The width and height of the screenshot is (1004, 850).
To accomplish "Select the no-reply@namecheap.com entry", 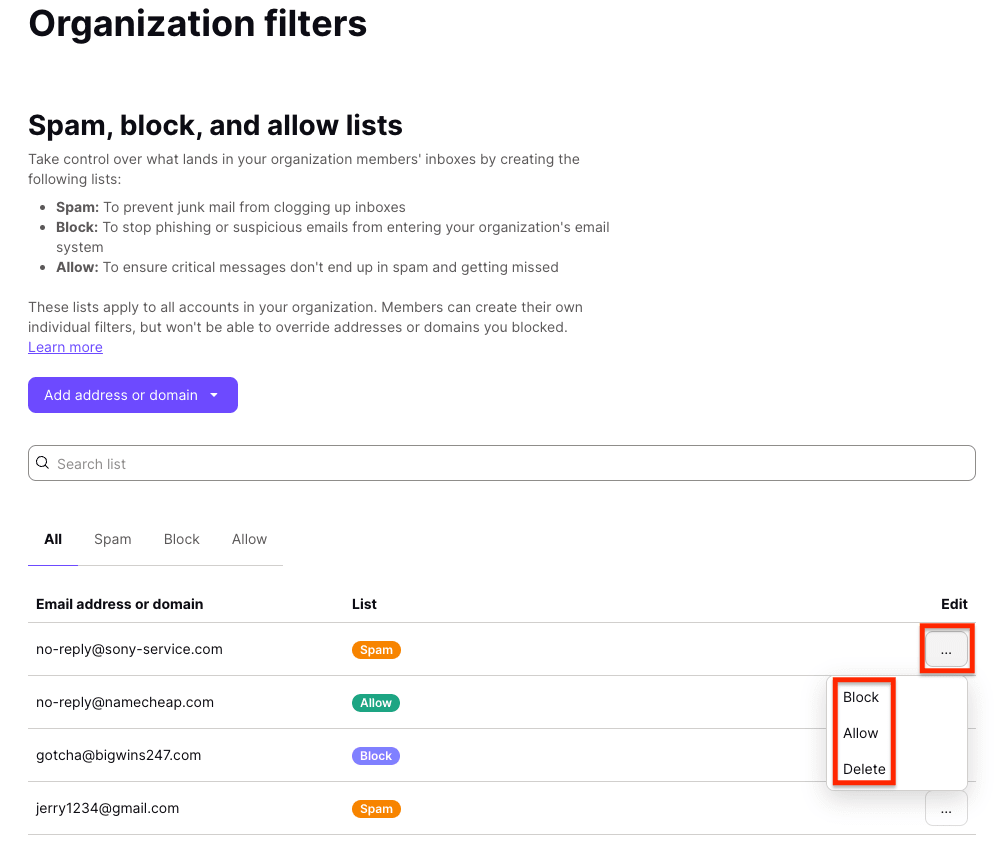I will [x=125, y=702].
